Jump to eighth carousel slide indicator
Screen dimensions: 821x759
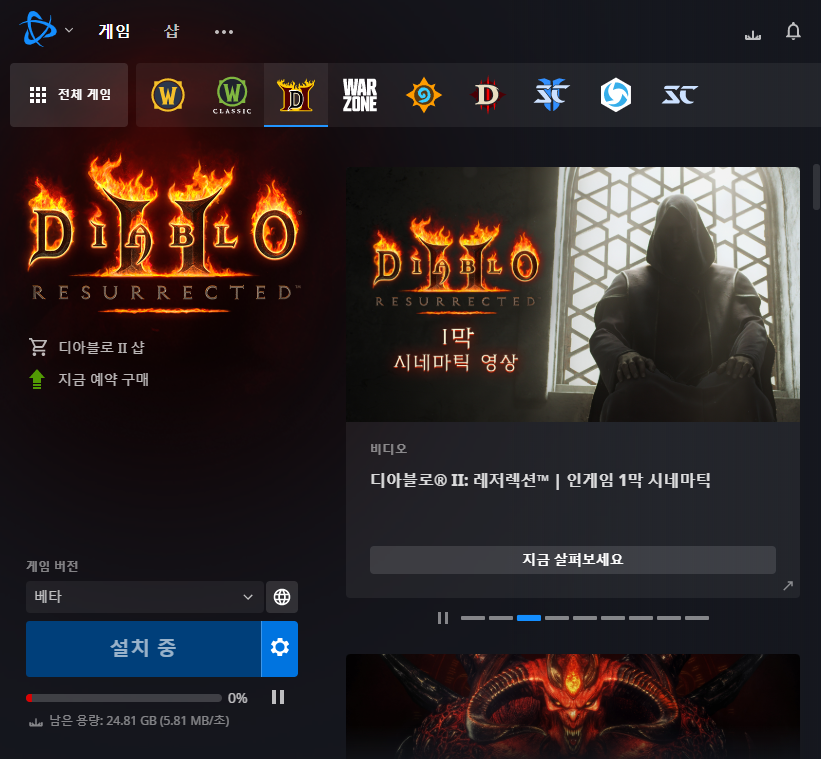click(669, 618)
